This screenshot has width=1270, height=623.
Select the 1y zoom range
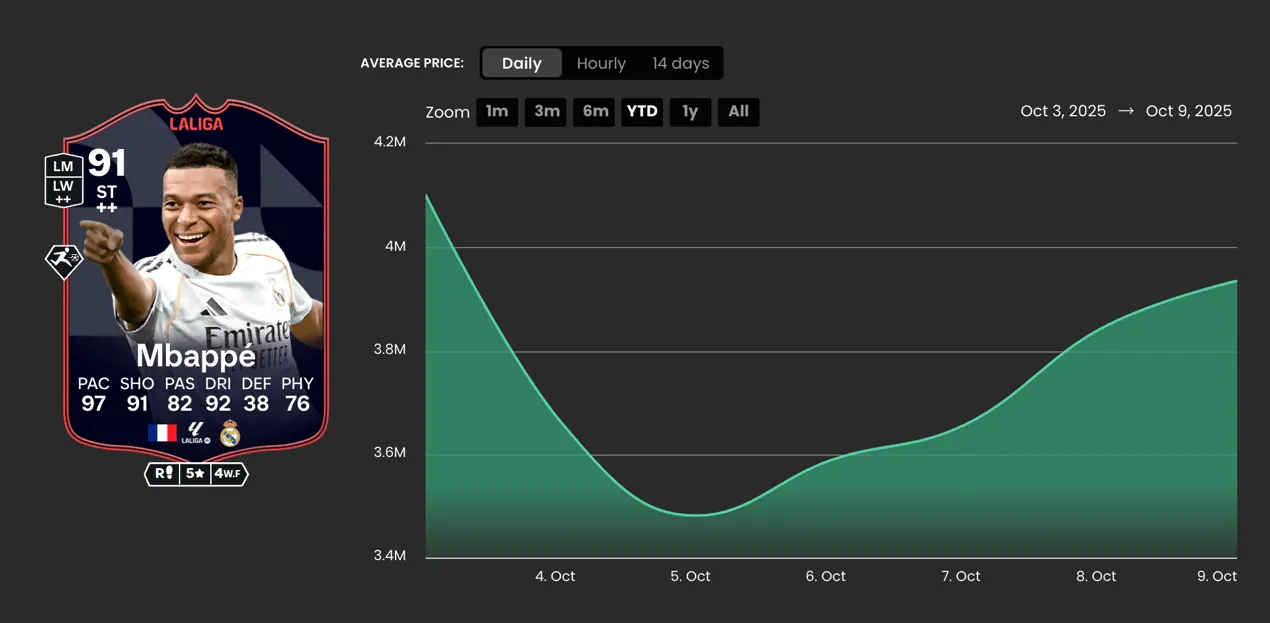click(x=690, y=111)
